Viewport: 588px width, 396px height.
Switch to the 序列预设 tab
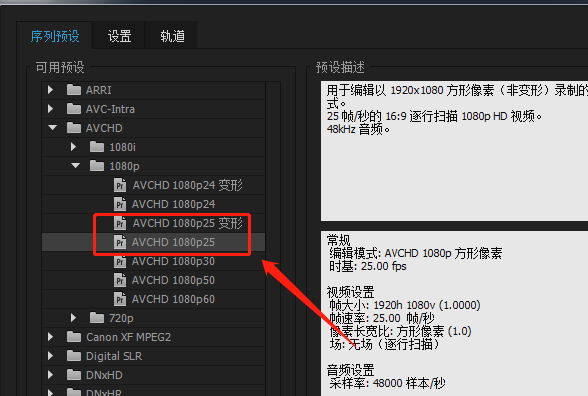(55, 36)
